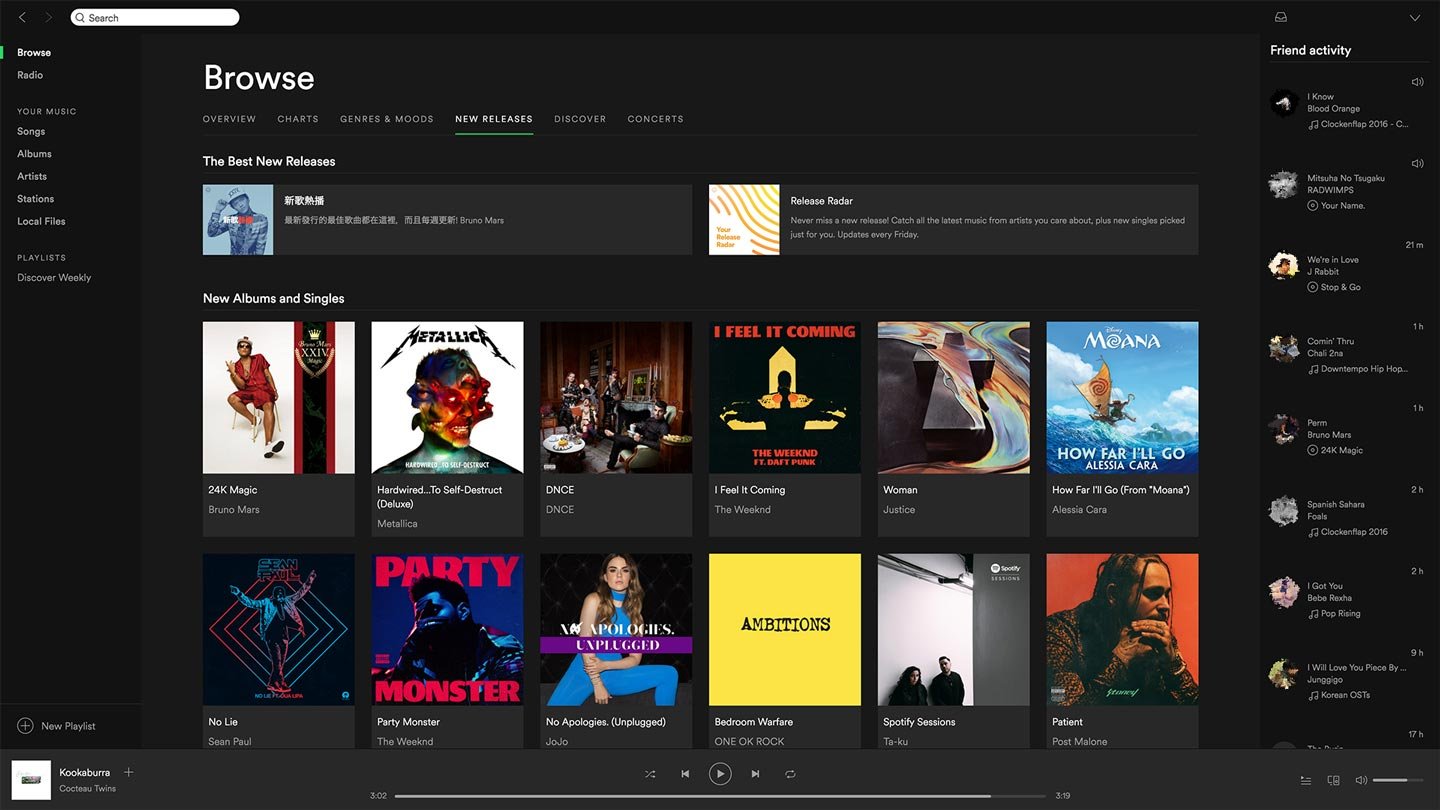Open Sean Paul's No Lie cover
This screenshot has width=1440, height=810.
click(x=279, y=630)
